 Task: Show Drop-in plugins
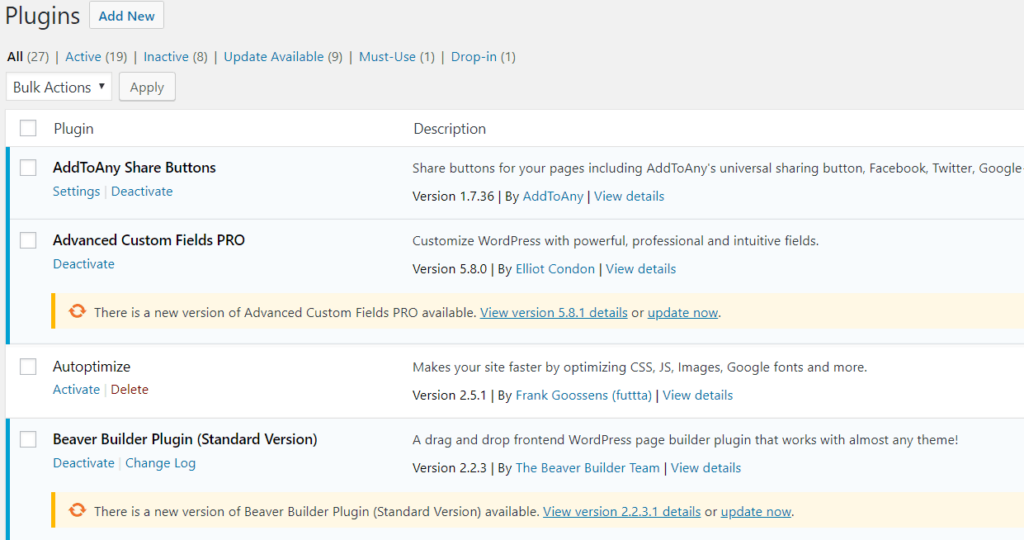point(473,57)
